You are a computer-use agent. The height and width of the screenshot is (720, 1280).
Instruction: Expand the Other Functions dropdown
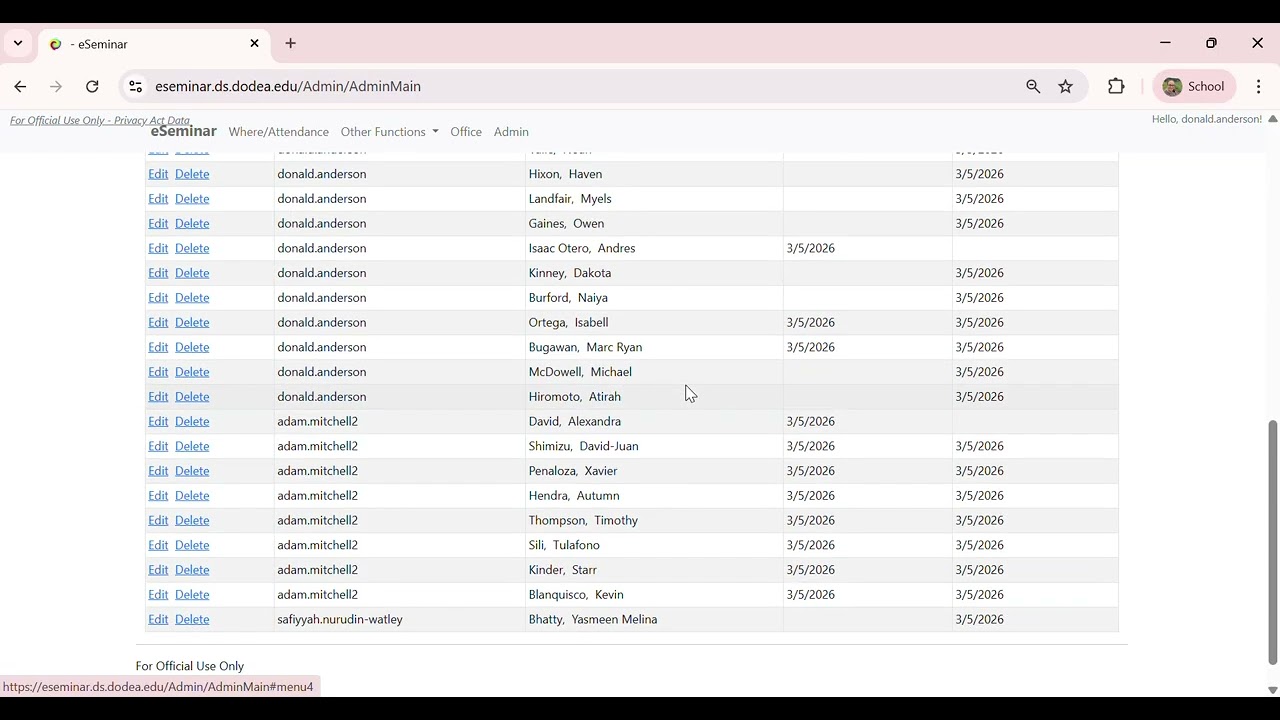coord(389,132)
